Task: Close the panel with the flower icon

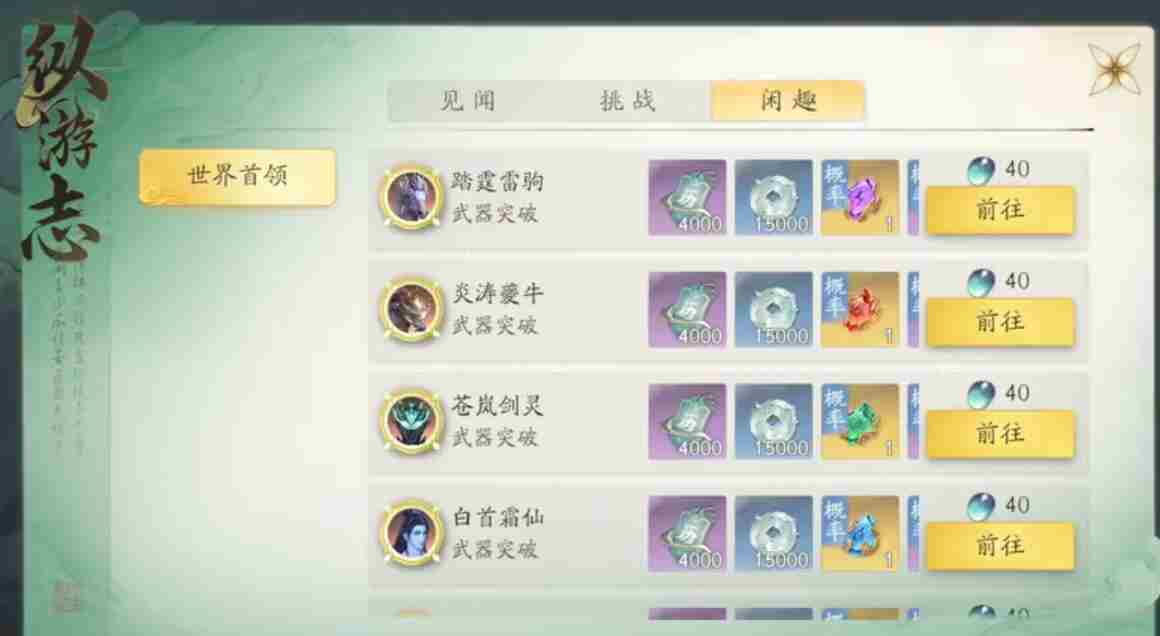Action: point(1114,70)
